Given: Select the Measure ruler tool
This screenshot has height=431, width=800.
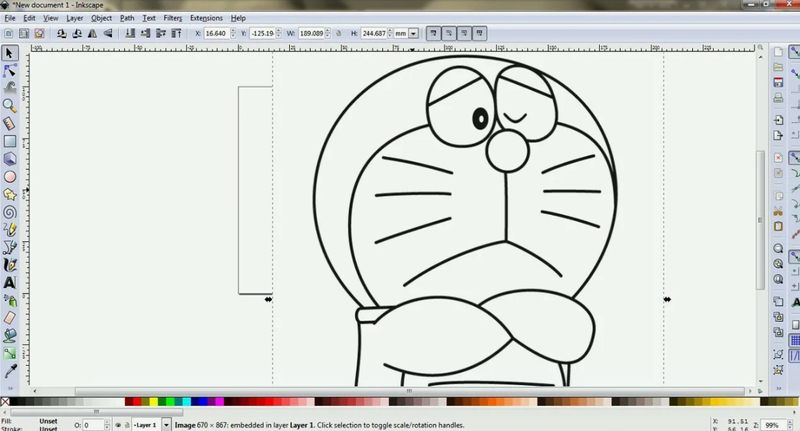Looking at the screenshot, I should point(10,123).
